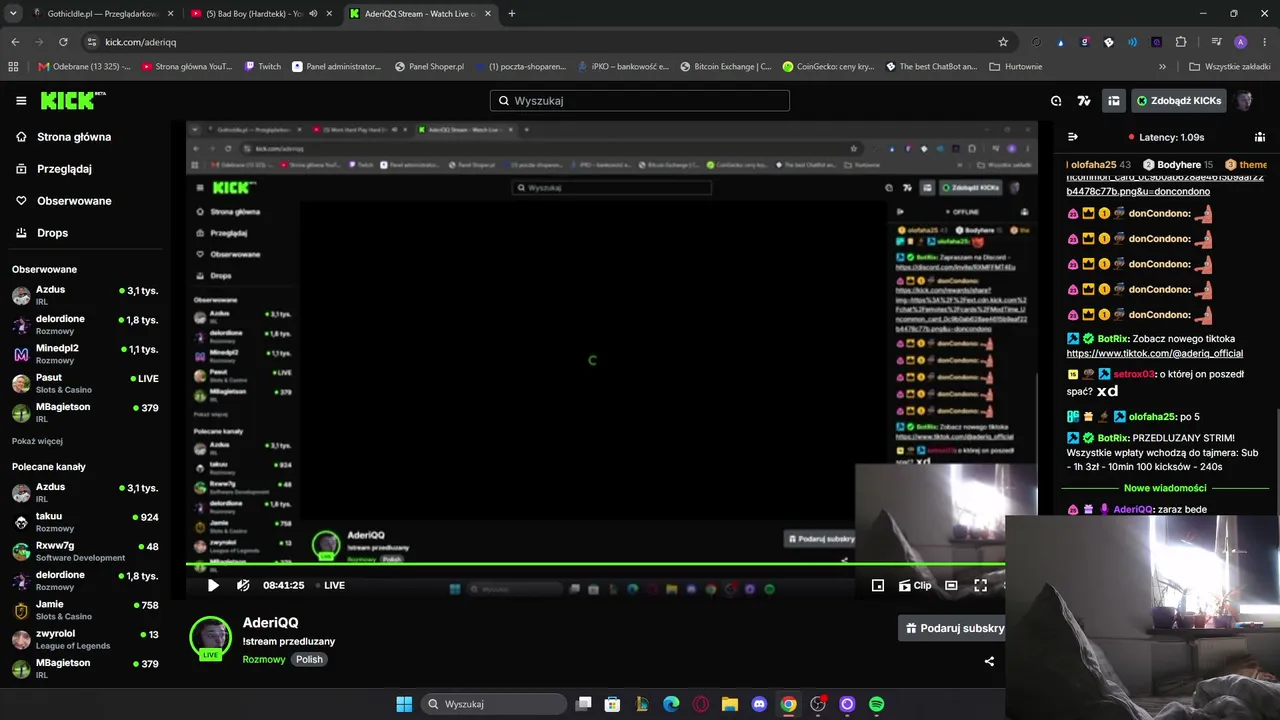Image resolution: width=1280 pixels, height=720 pixels.
Task: Click the Wyszukaj search field on Kick
Action: tap(640, 101)
